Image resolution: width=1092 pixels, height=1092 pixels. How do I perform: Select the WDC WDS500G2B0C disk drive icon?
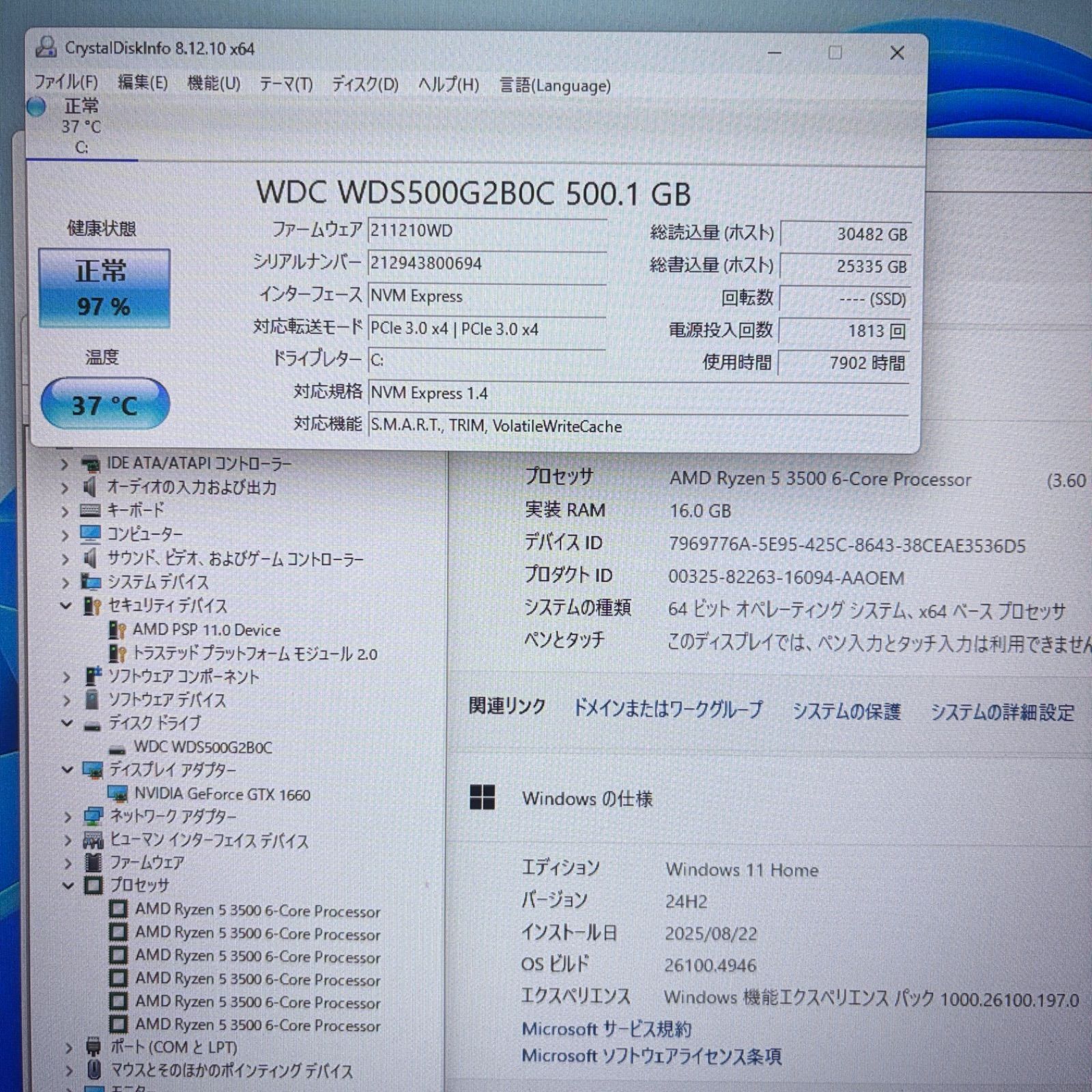(117, 749)
